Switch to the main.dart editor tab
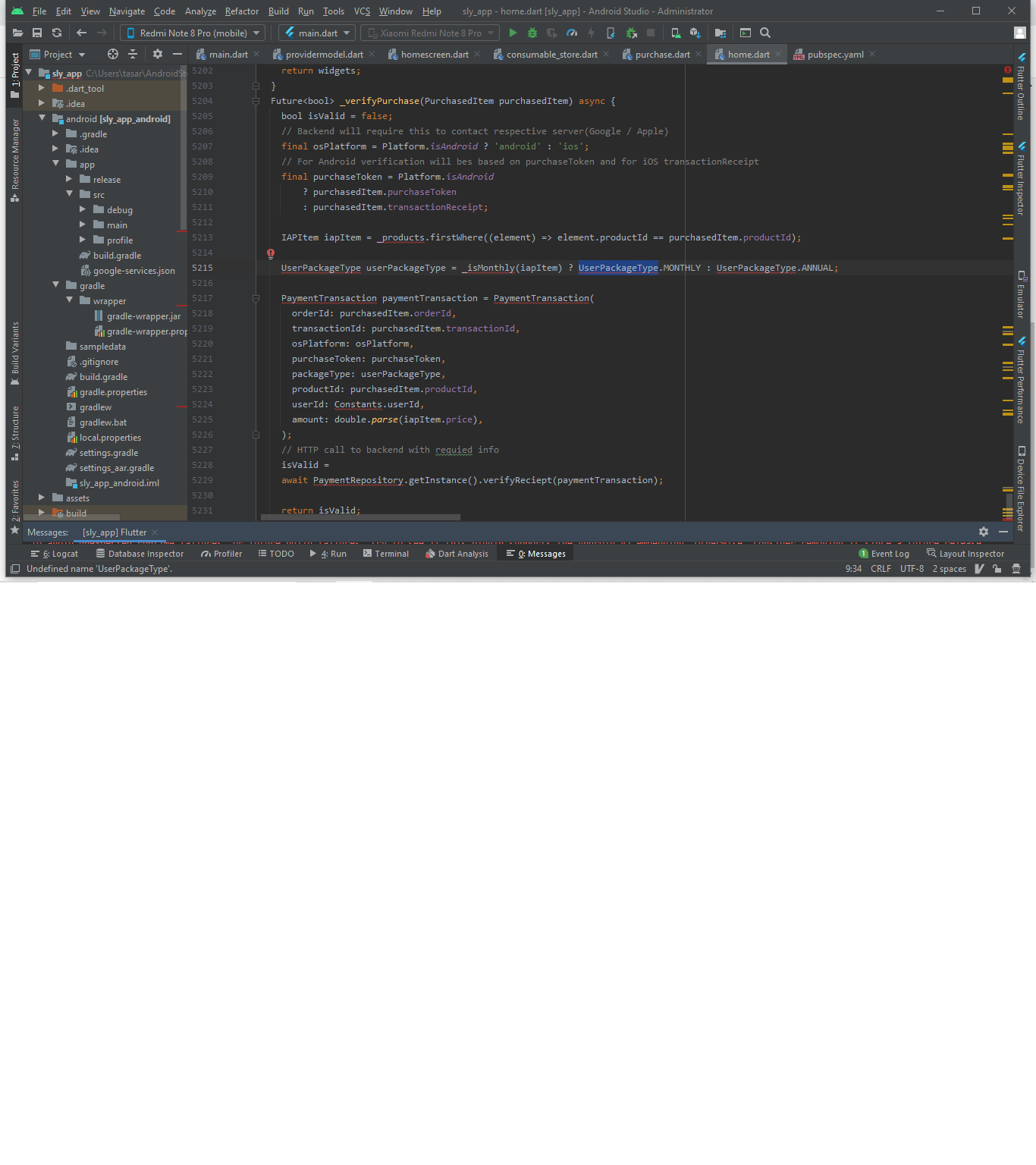1036x1165 pixels. (x=228, y=55)
